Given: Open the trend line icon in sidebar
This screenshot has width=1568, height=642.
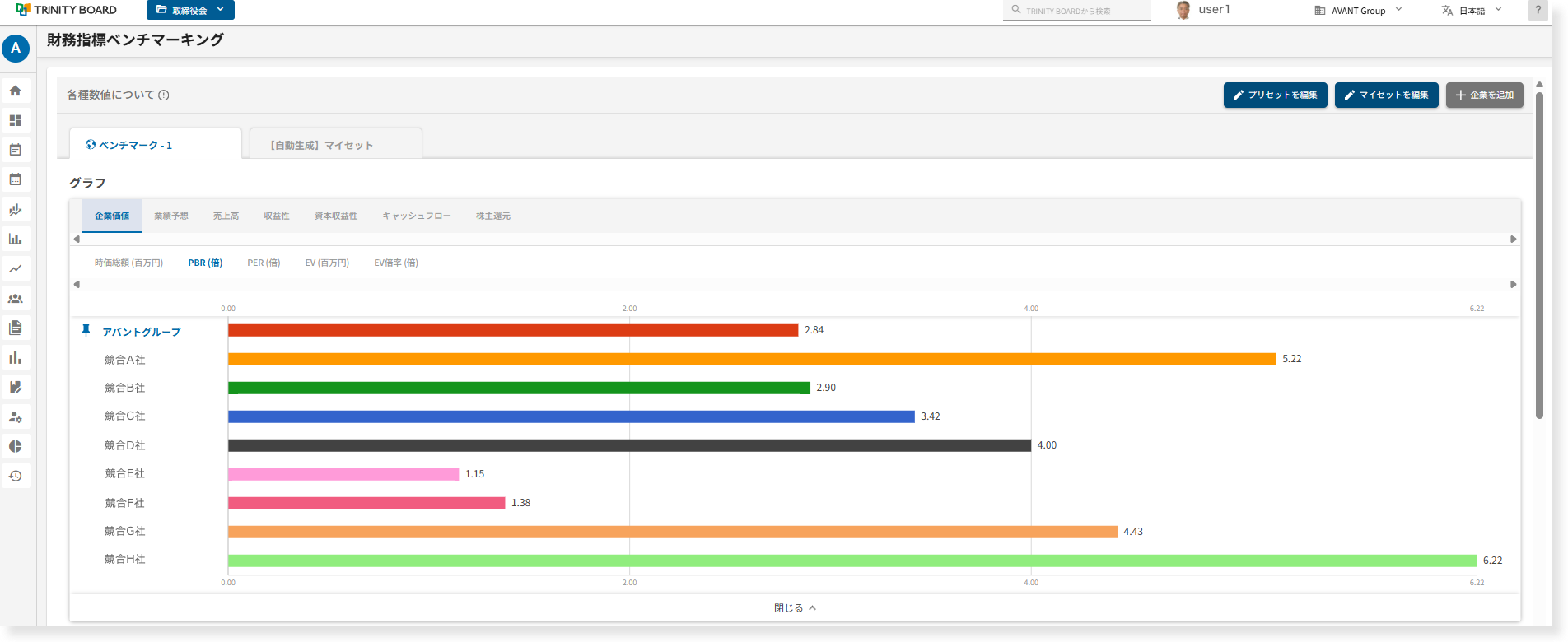Looking at the screenshot, I should point(16,268).
